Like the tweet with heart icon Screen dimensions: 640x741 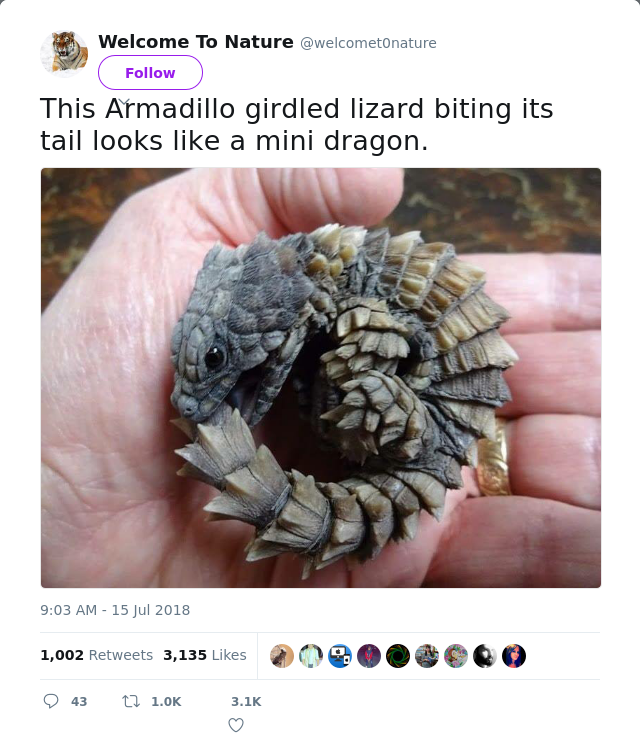236,724
